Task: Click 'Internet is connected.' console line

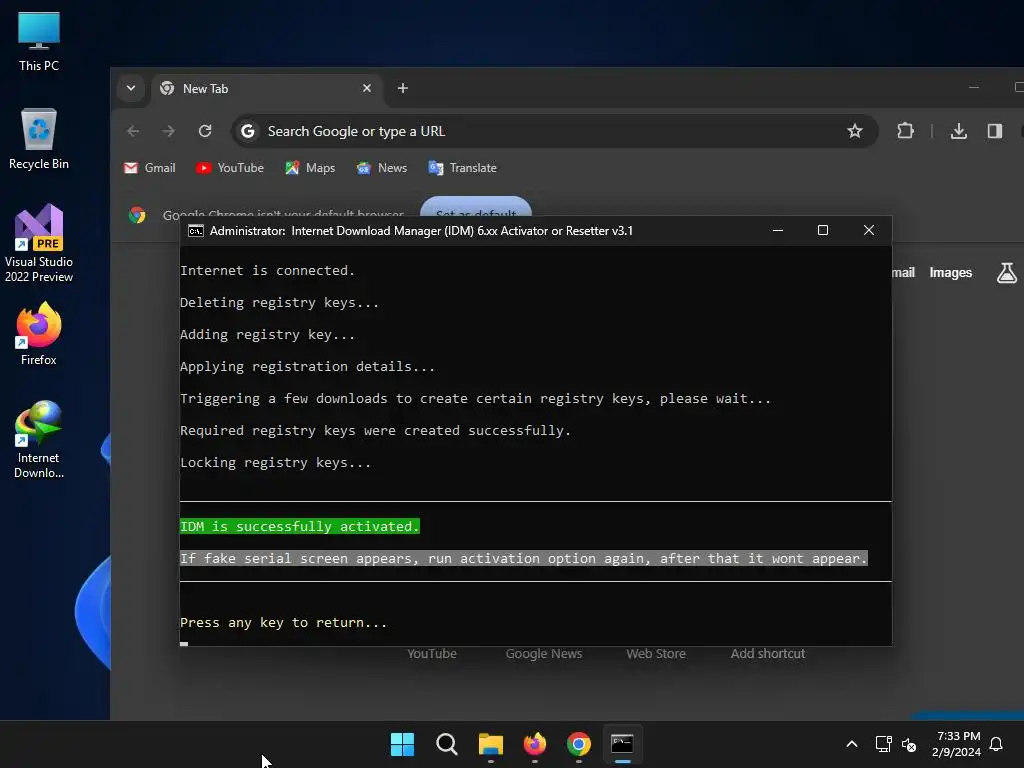Action: [x=268, y=270]
